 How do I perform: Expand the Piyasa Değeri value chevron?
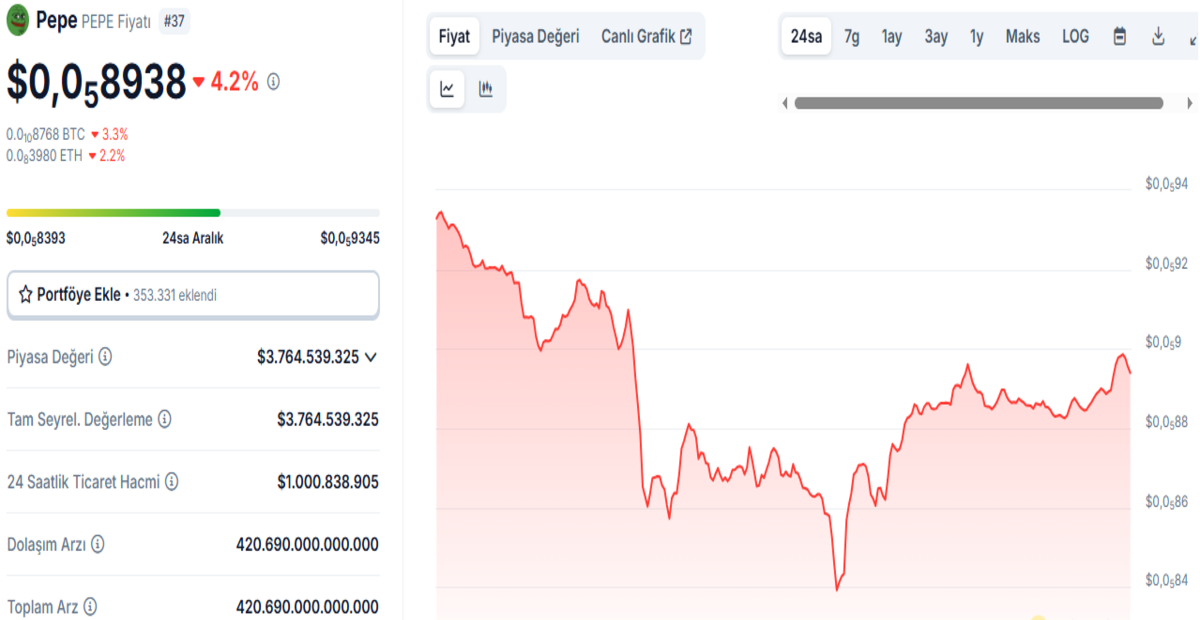371,357
